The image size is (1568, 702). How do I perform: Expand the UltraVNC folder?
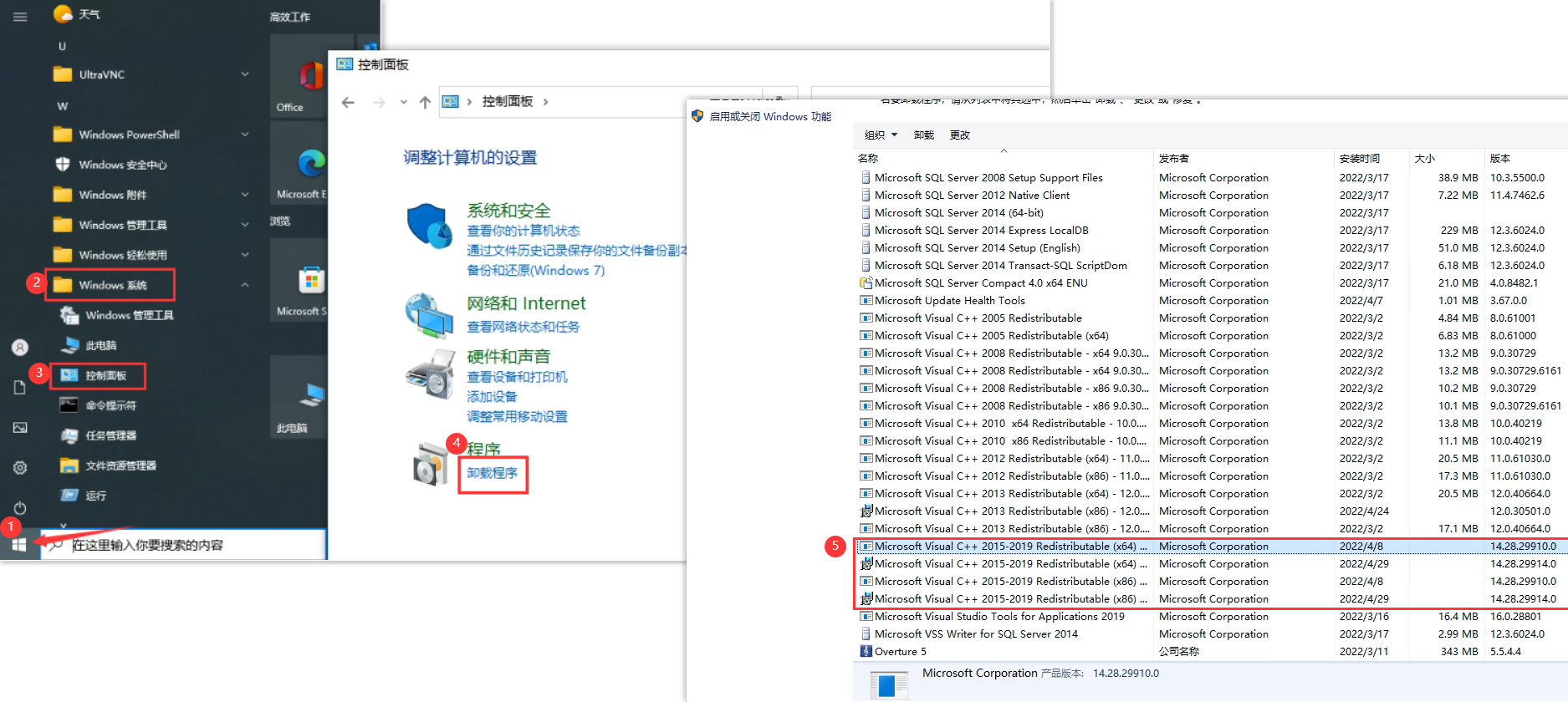245,74
